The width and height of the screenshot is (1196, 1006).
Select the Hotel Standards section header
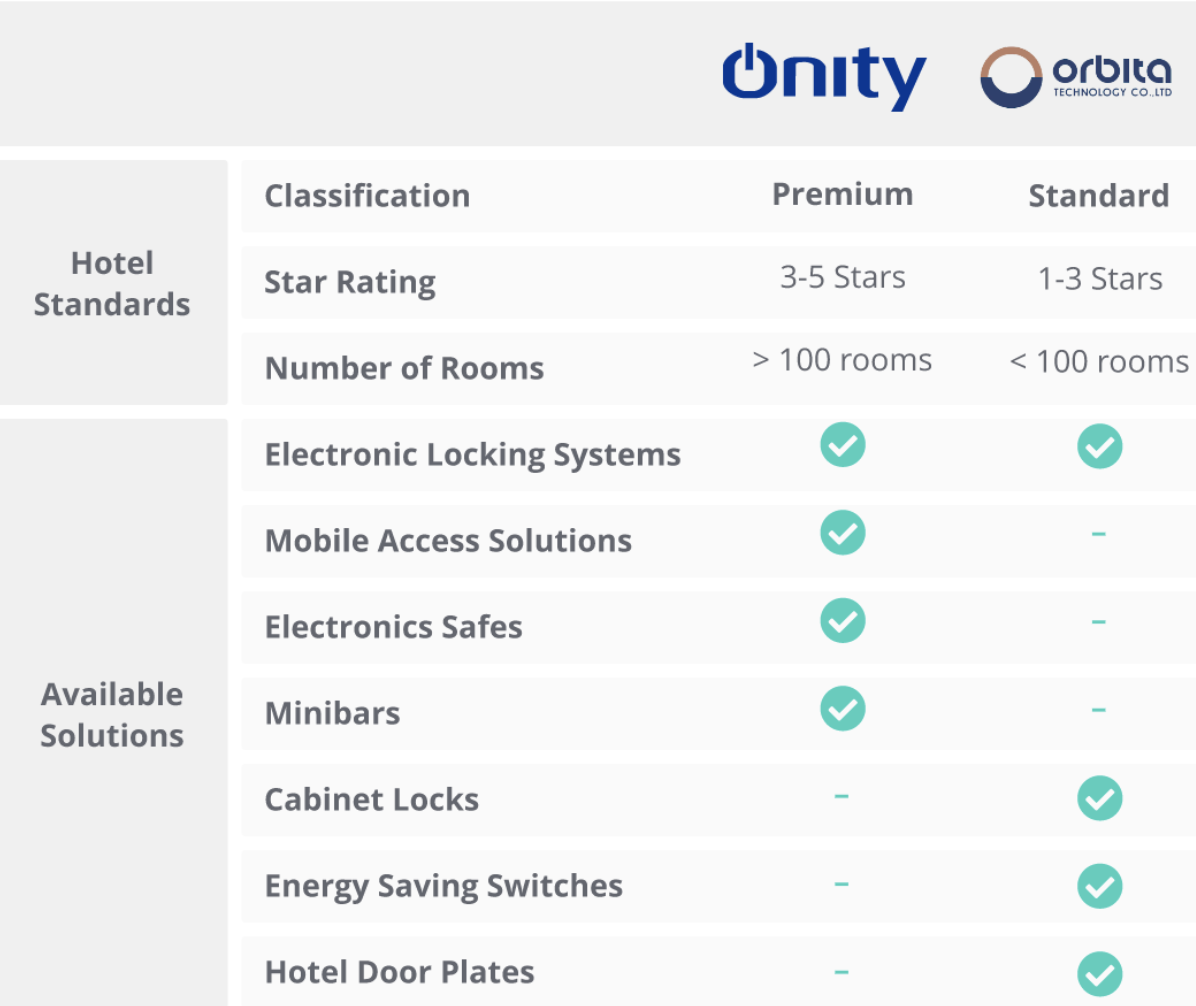(x=112, y=284)
